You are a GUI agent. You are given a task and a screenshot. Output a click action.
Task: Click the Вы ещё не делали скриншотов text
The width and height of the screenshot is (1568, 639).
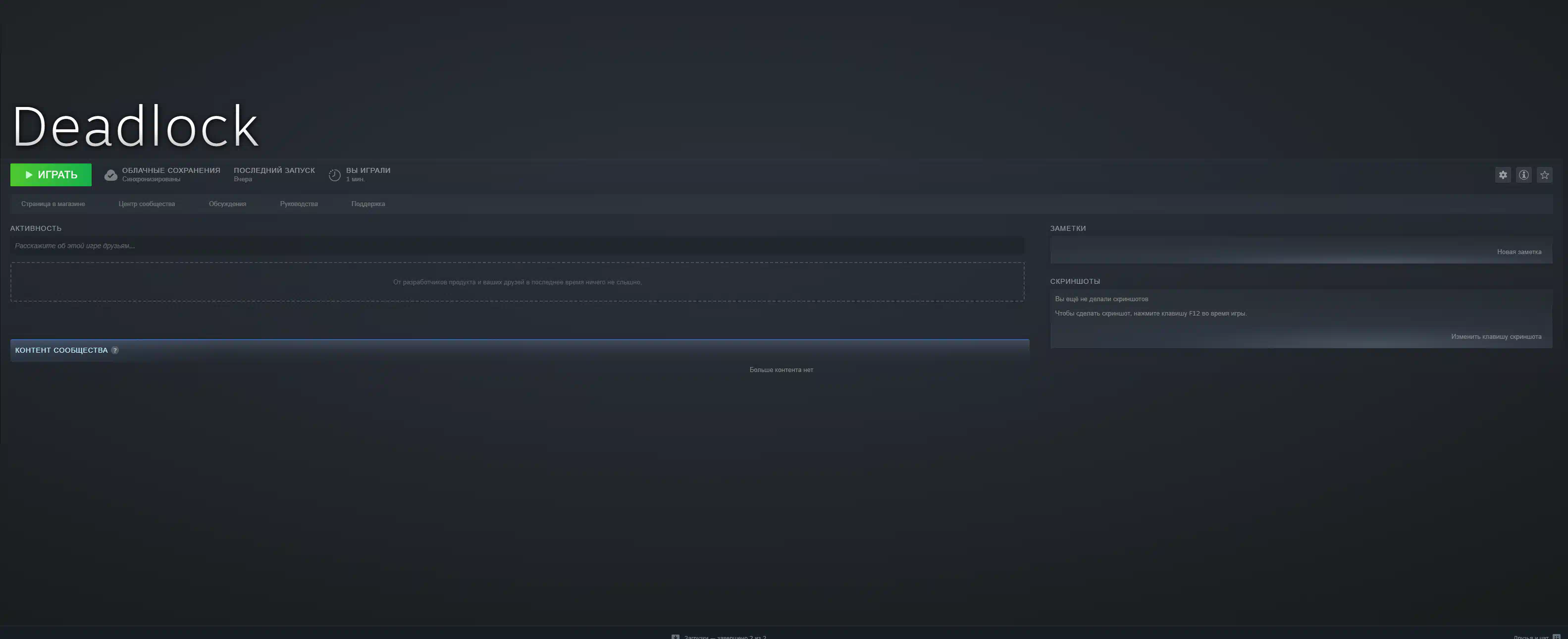(x=1102, y=299)
